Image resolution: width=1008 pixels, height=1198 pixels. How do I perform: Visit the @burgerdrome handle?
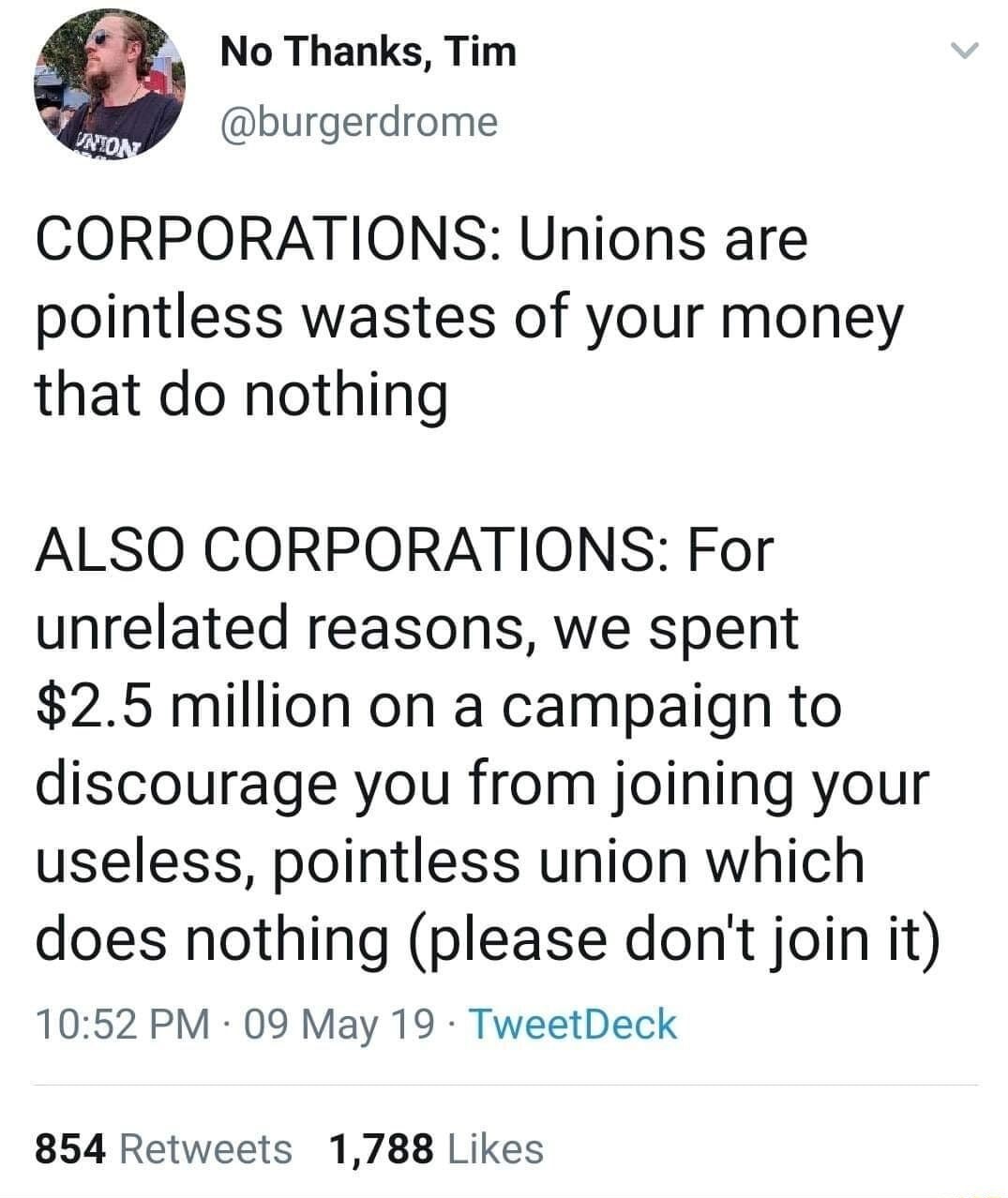point(359,122)
